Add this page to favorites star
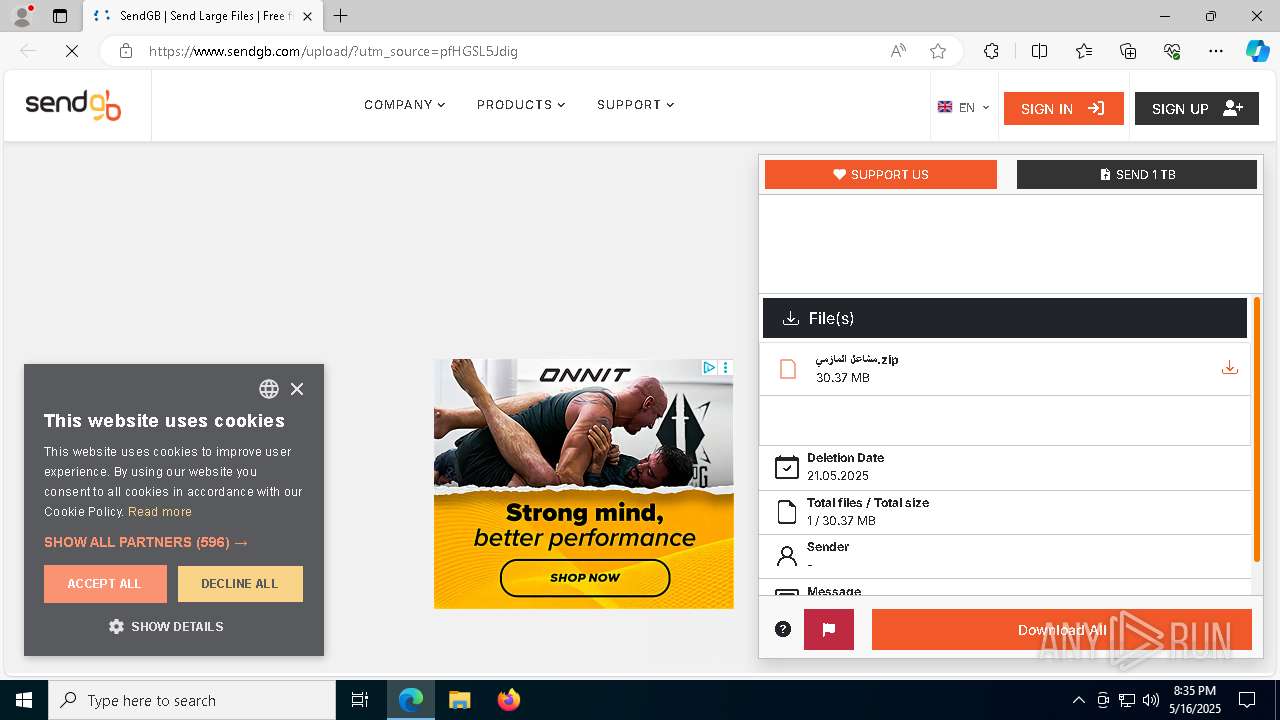Image resolution: width=1280 pixels, height=720 pixels. (x=938, y=51)
